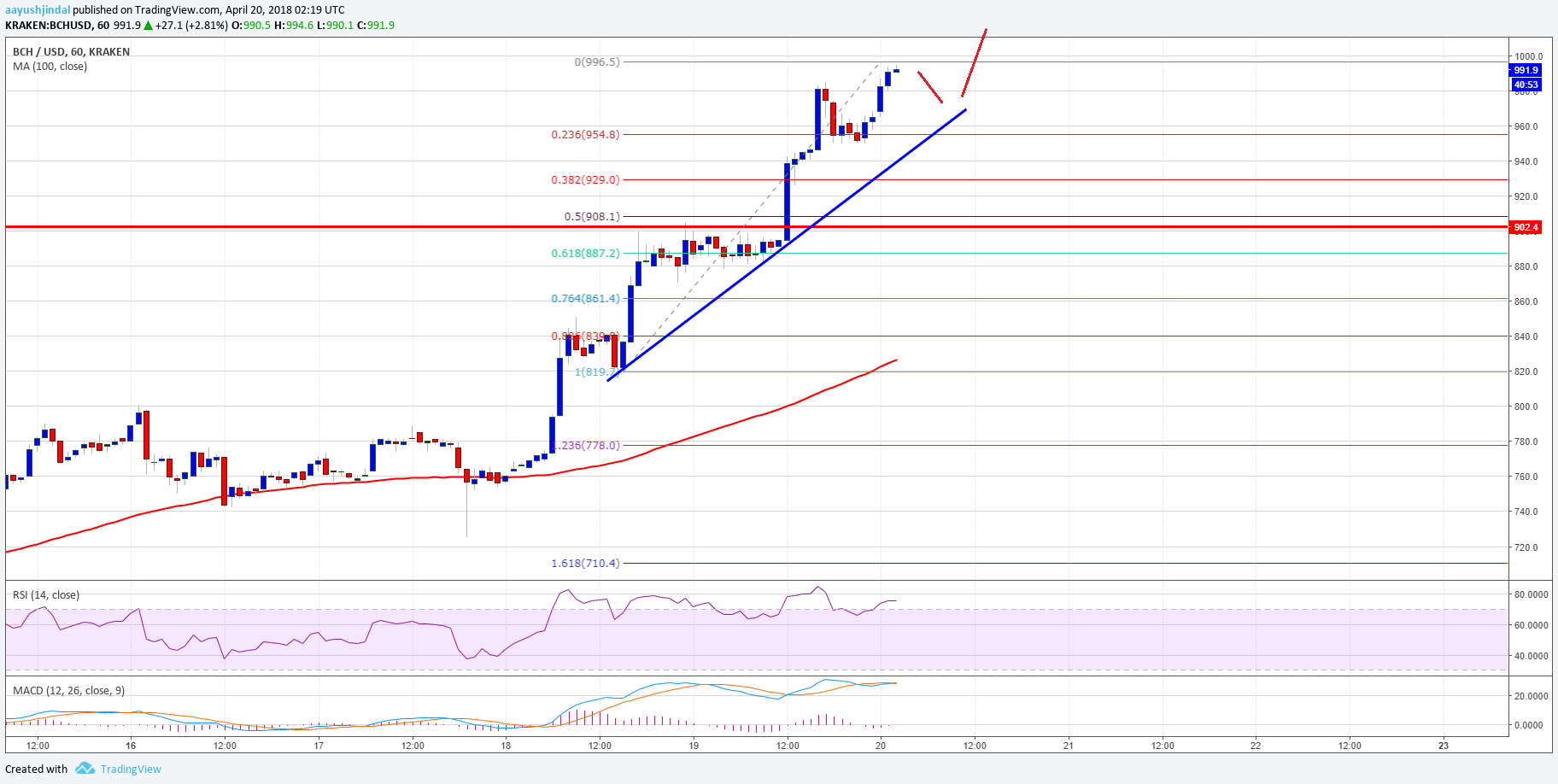Click the 0.236(954.8) Fibonacci level label
This screenshot has height=784, width=1558.
pos(586,134)
